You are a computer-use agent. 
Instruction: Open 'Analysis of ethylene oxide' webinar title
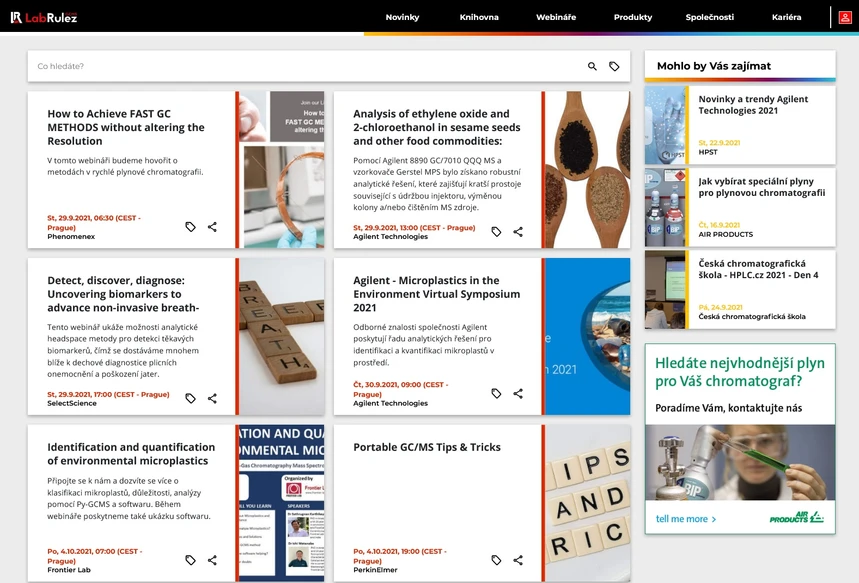pyautogui.click(x=437, y=127)
